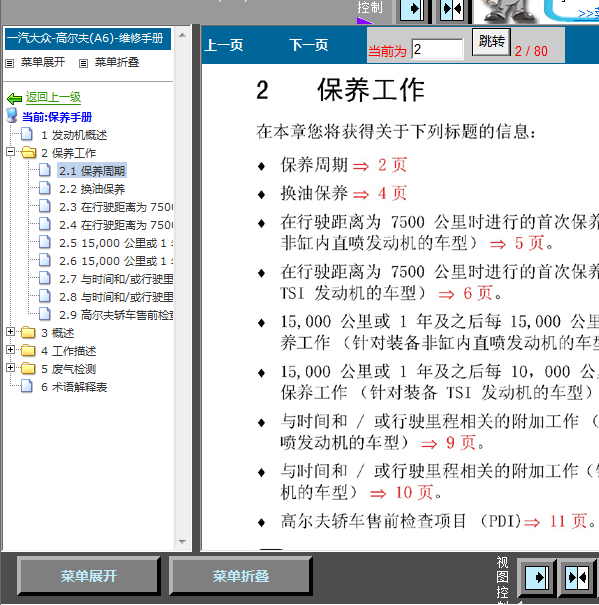Click page icon of item 2.4
The width and height of the screenshot is (599, 605).
[45, 224]
